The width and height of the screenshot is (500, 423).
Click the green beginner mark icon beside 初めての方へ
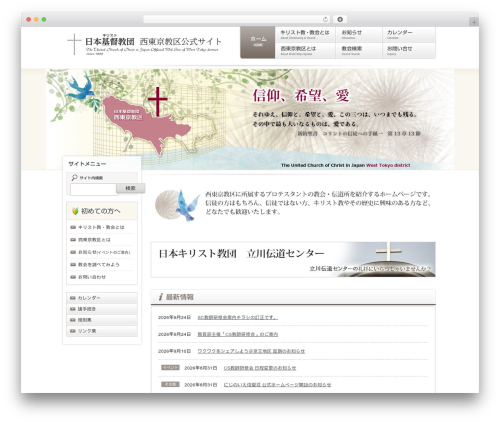pos(75,211)
